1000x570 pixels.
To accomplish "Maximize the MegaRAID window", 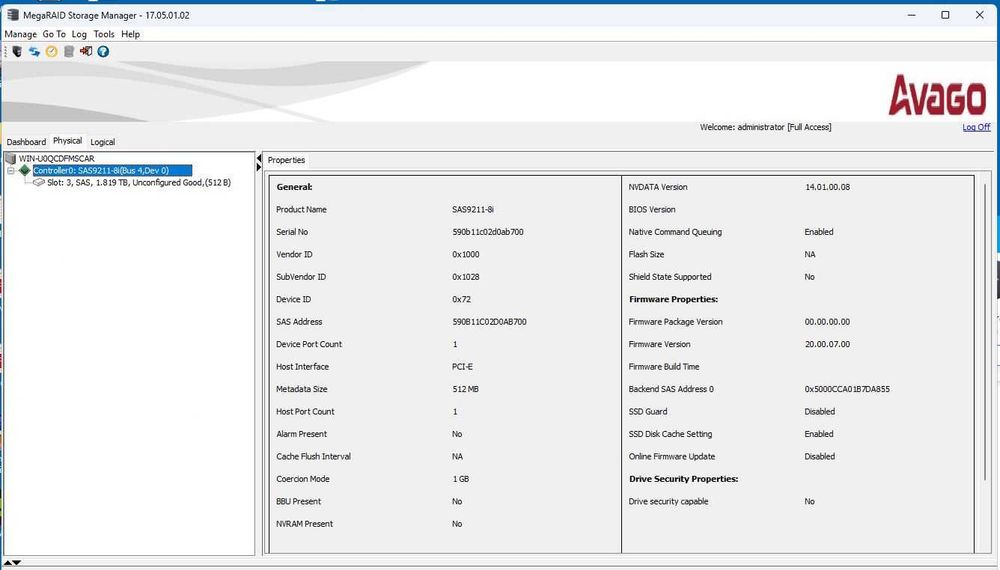I will click(x=945, y=15).
